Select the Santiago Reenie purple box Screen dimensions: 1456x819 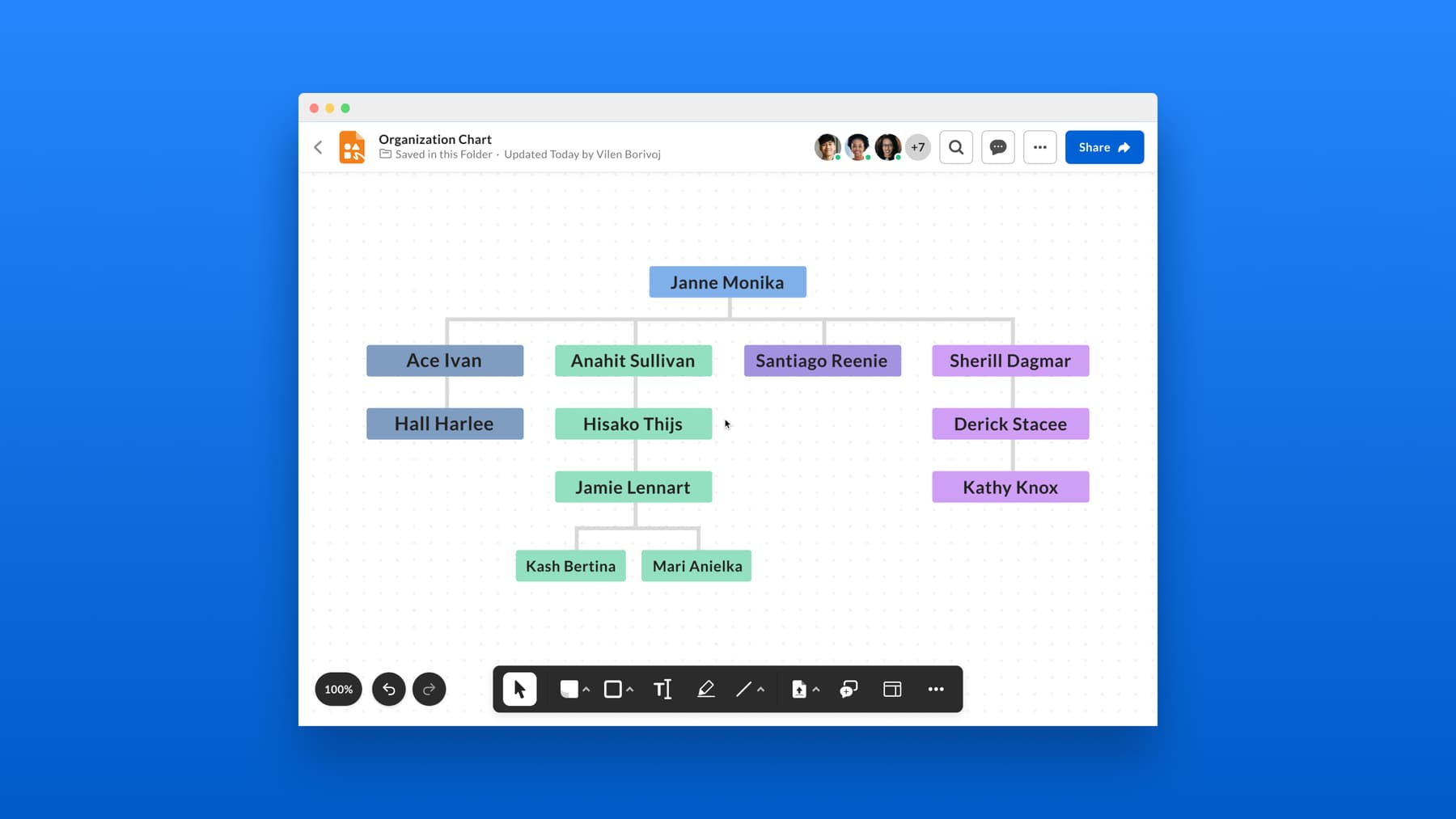pos(822,361)
